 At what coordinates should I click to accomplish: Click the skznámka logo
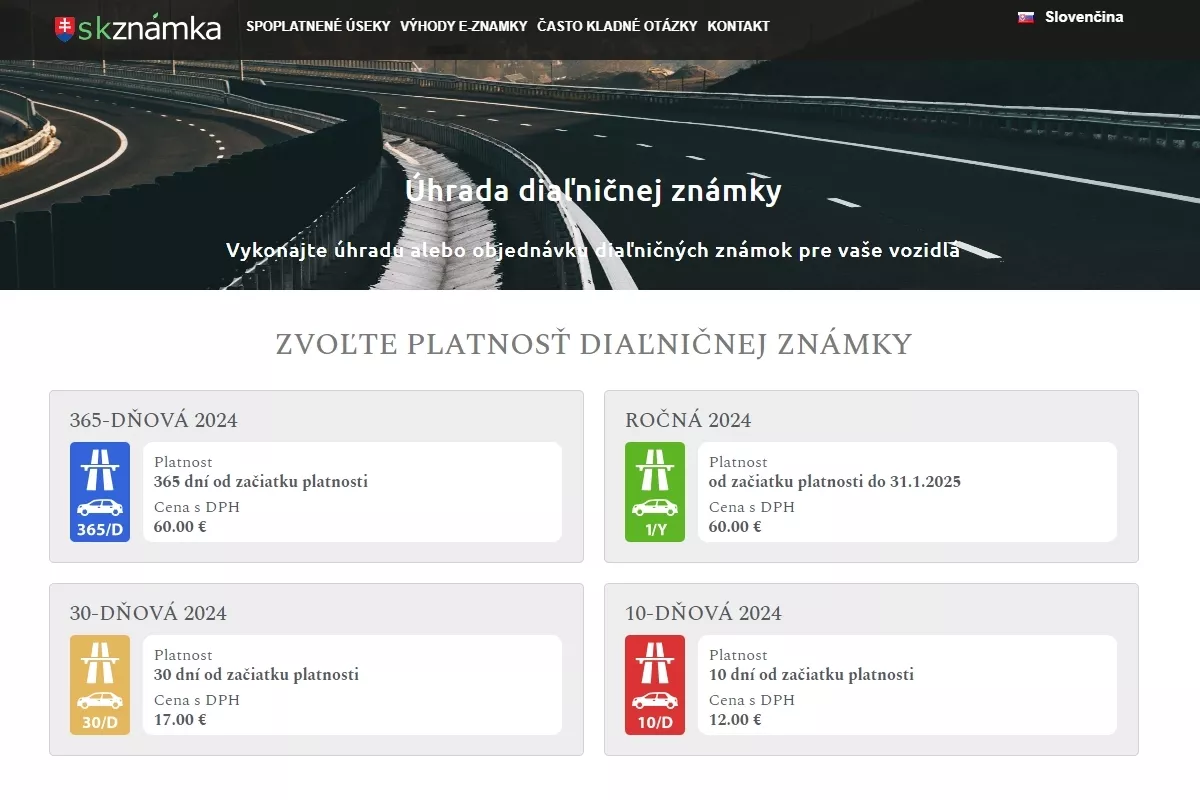tap(138, 28)
